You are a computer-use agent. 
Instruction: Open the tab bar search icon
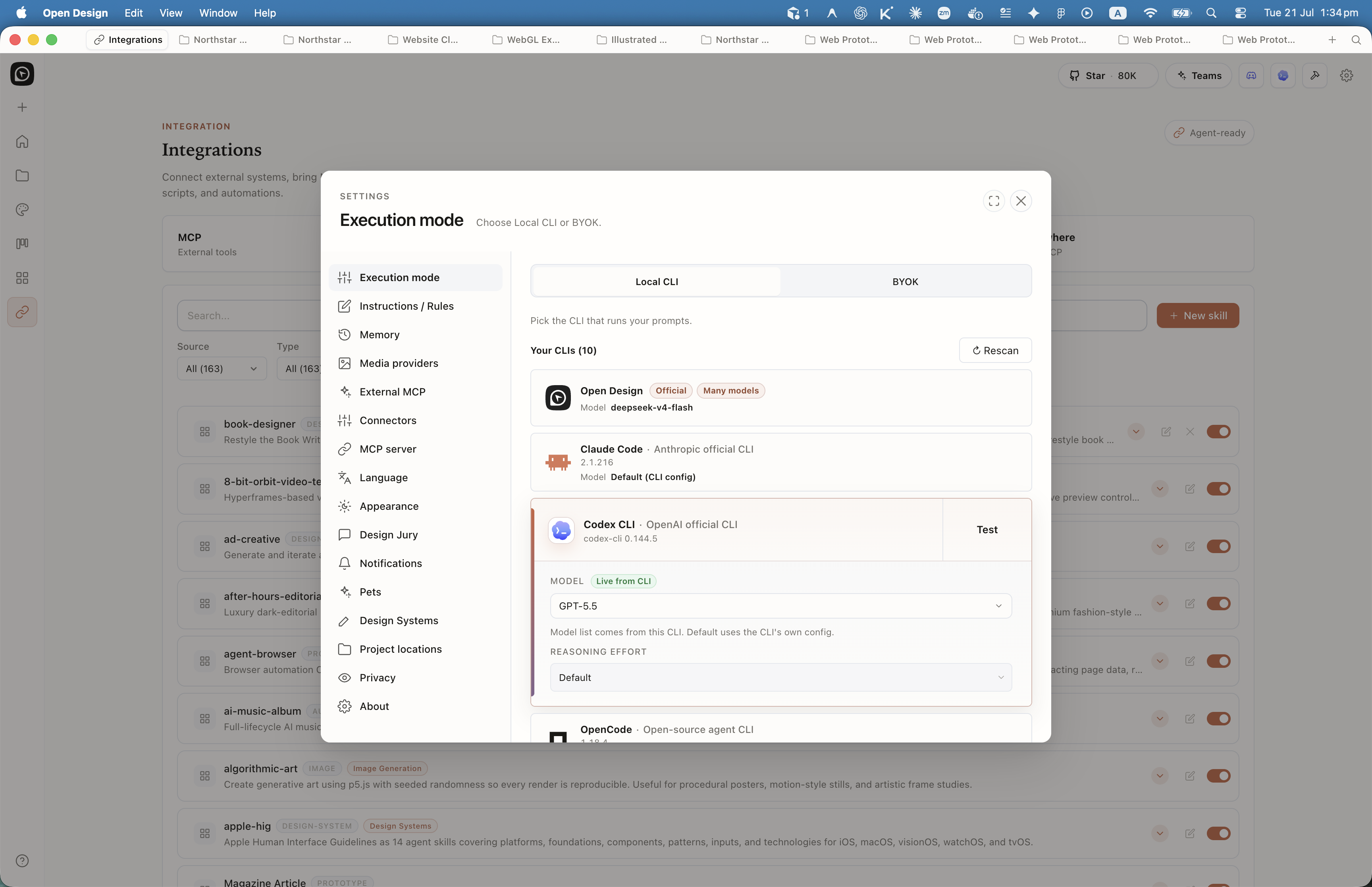tap(1356, 40)
